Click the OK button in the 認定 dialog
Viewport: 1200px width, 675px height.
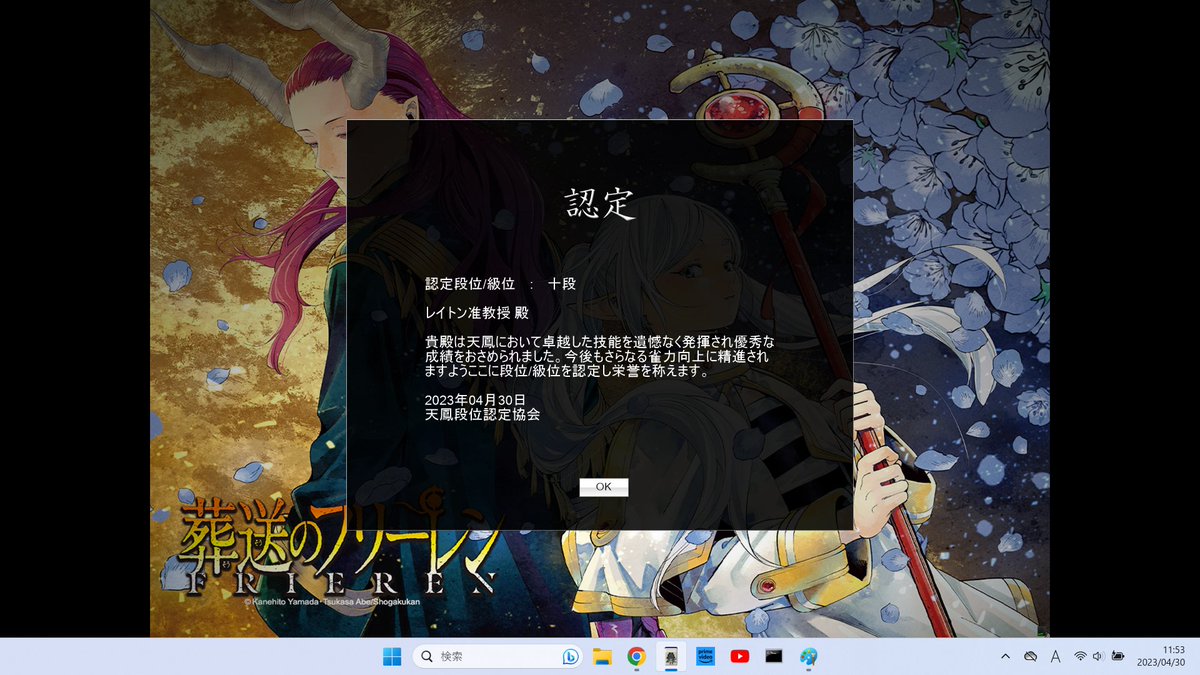click(x=603, y=487)
